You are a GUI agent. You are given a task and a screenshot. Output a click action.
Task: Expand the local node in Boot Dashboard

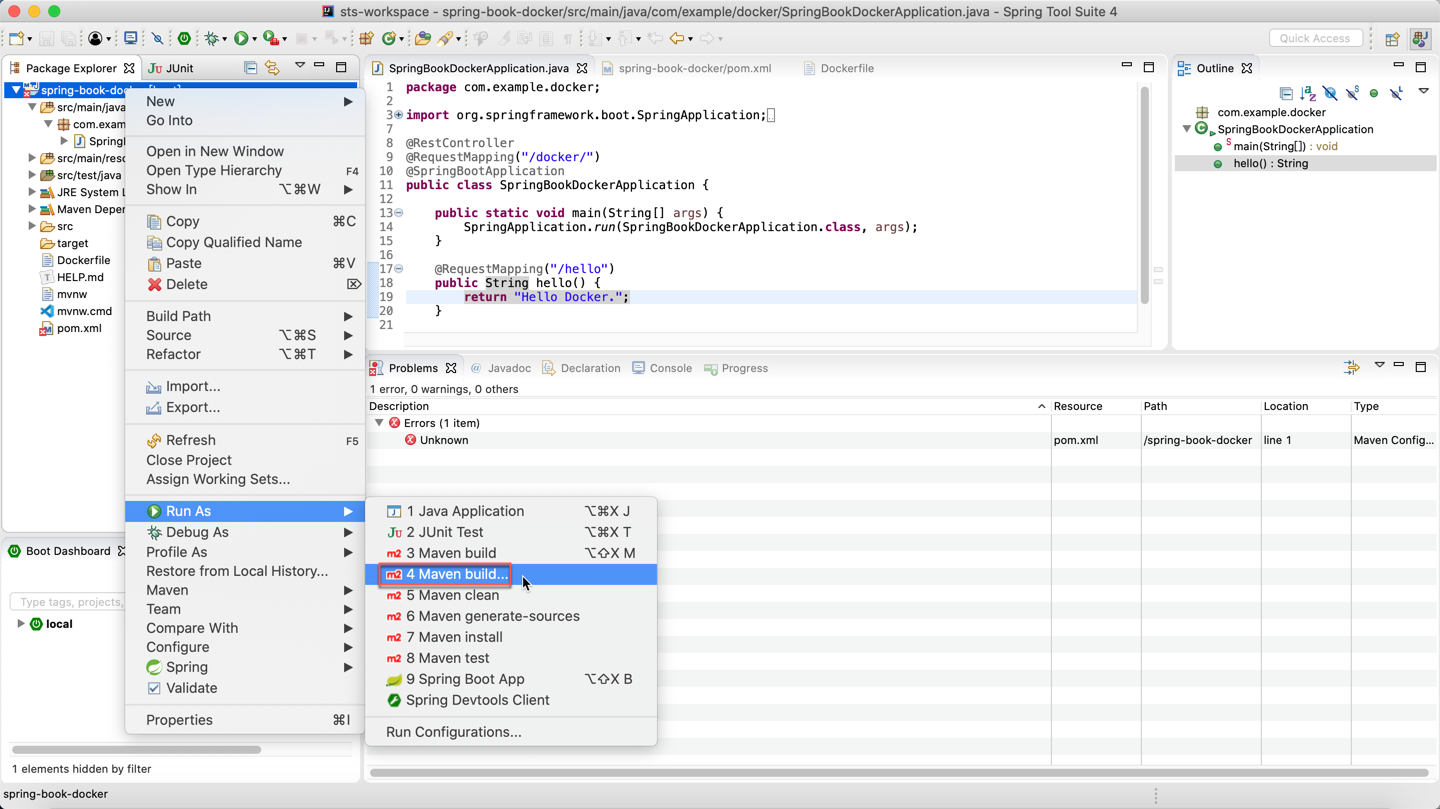pos(20,624)
